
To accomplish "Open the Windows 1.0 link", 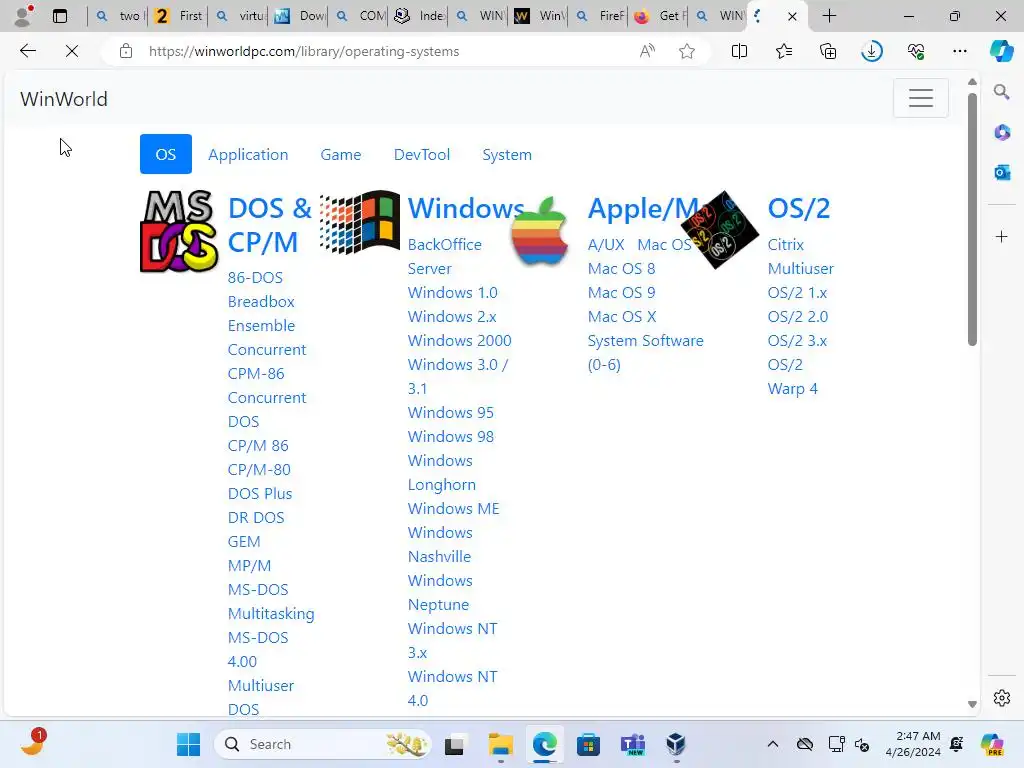I will click(x=453, y=293).
